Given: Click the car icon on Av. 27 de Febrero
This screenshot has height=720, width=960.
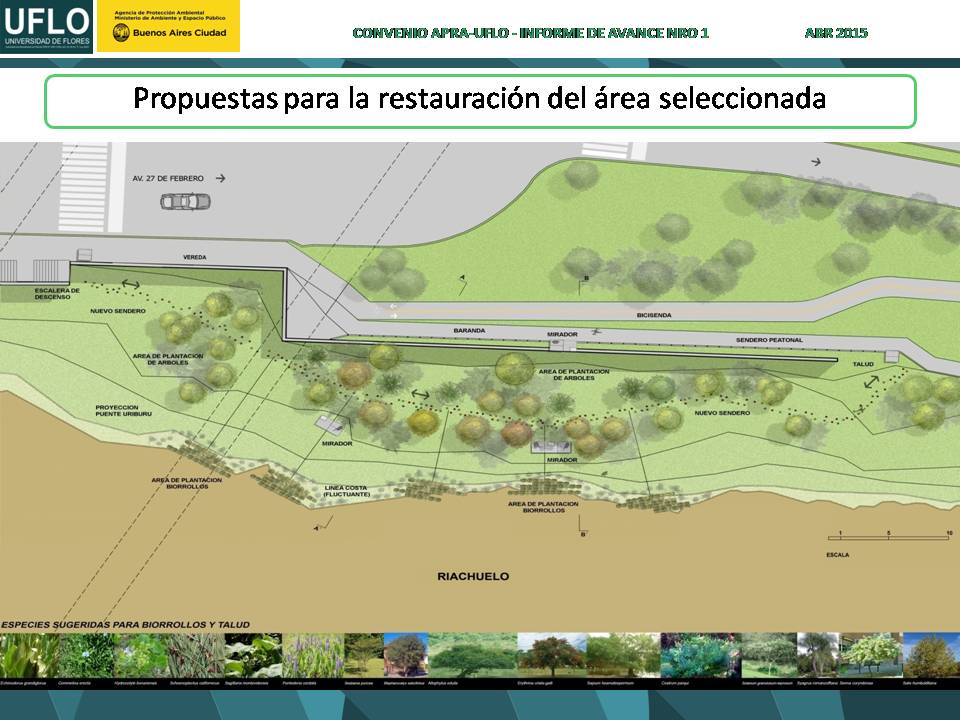Looking at the screenshot, I should 186,202.
